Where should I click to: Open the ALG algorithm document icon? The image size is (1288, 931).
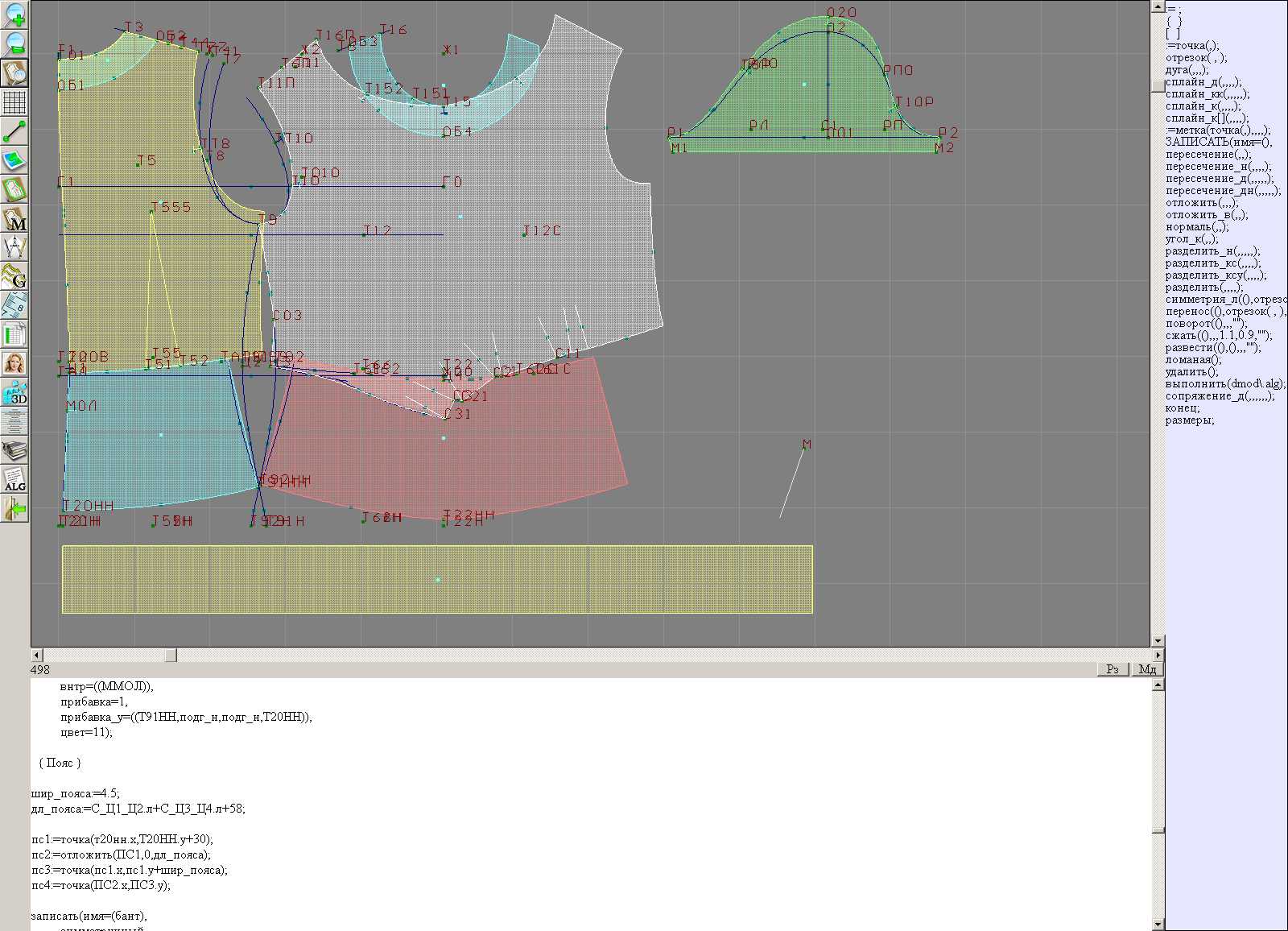tap(14, 479)
